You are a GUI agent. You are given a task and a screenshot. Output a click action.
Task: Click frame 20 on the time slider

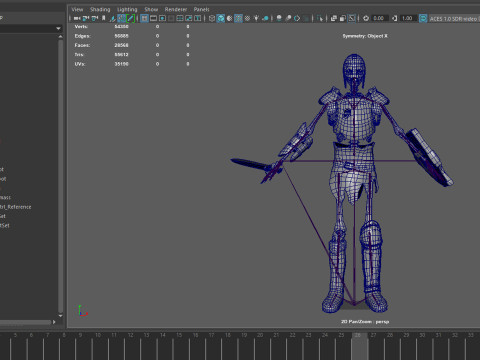point(260,335)
